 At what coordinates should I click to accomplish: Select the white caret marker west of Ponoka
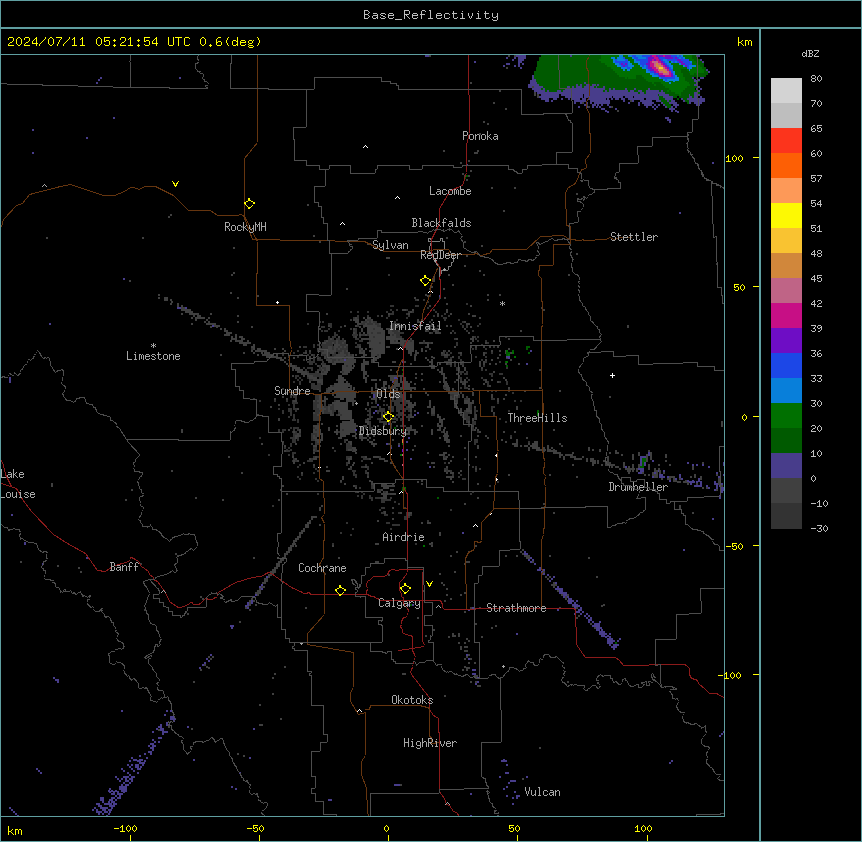366,147
